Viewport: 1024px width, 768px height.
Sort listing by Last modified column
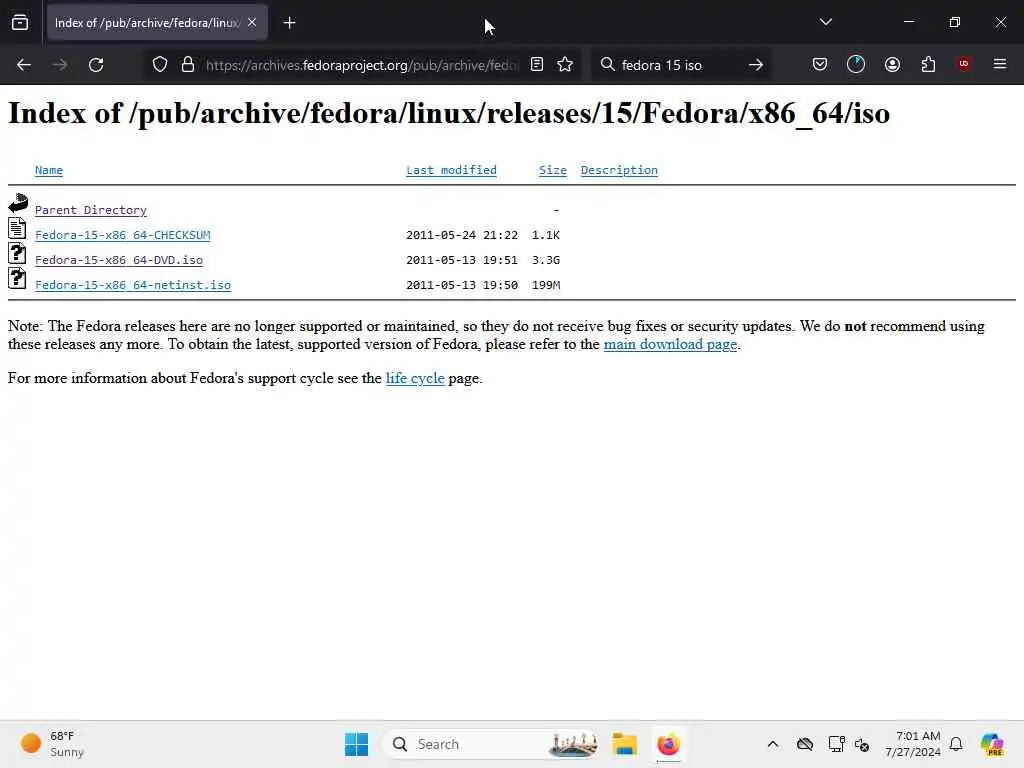pyautogui.click(x=451, y=170)
